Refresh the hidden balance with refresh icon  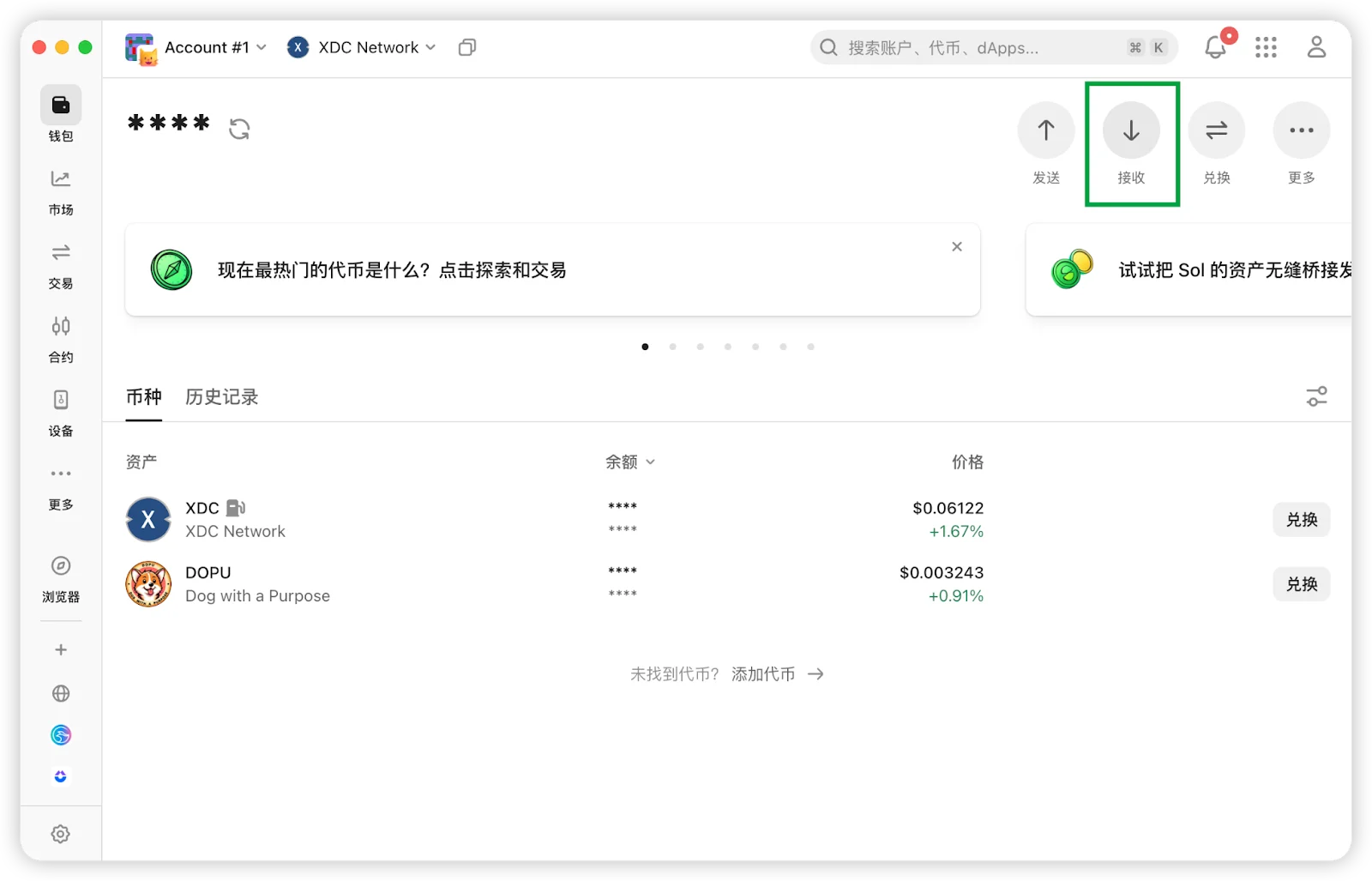[x=239, y=129]
